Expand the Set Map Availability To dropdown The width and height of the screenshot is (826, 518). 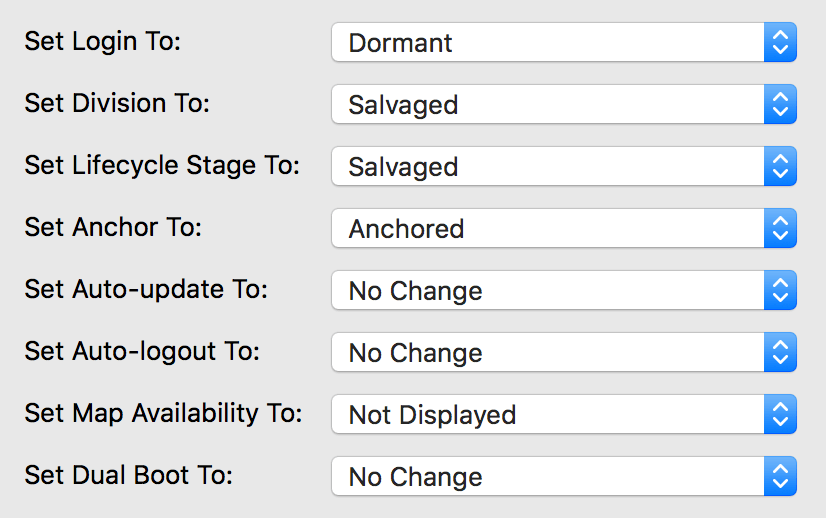[548, 415]
